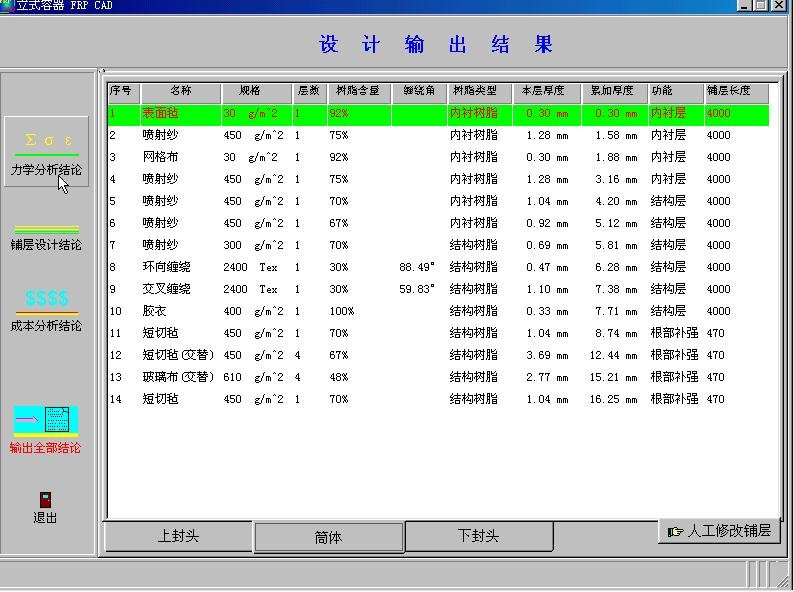This screenshot has height=592, width=794.
Task: Click the 人工修改铺层 button
Action: (720, 531)
